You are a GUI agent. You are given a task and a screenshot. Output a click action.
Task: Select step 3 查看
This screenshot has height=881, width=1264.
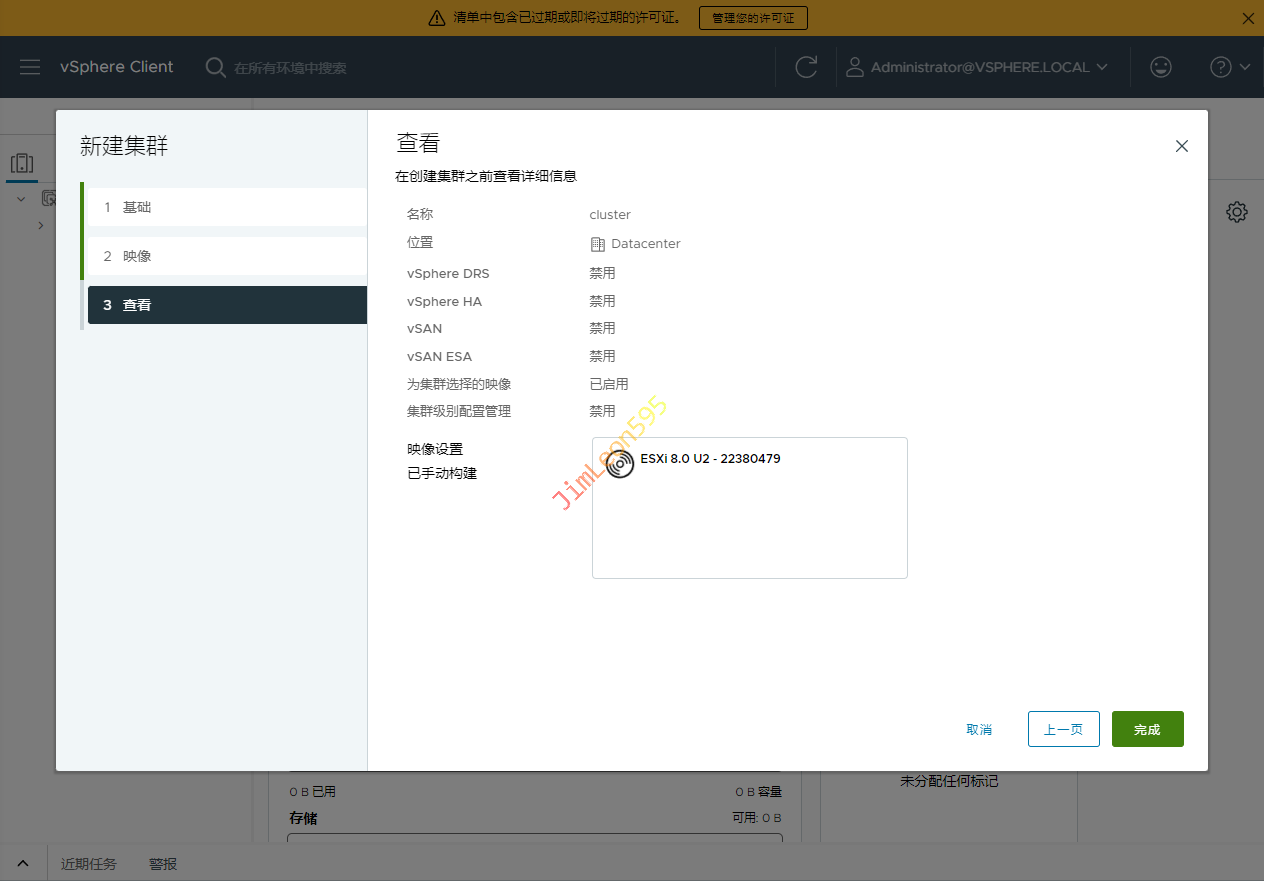pyautogui.click(x=226, y=305)
